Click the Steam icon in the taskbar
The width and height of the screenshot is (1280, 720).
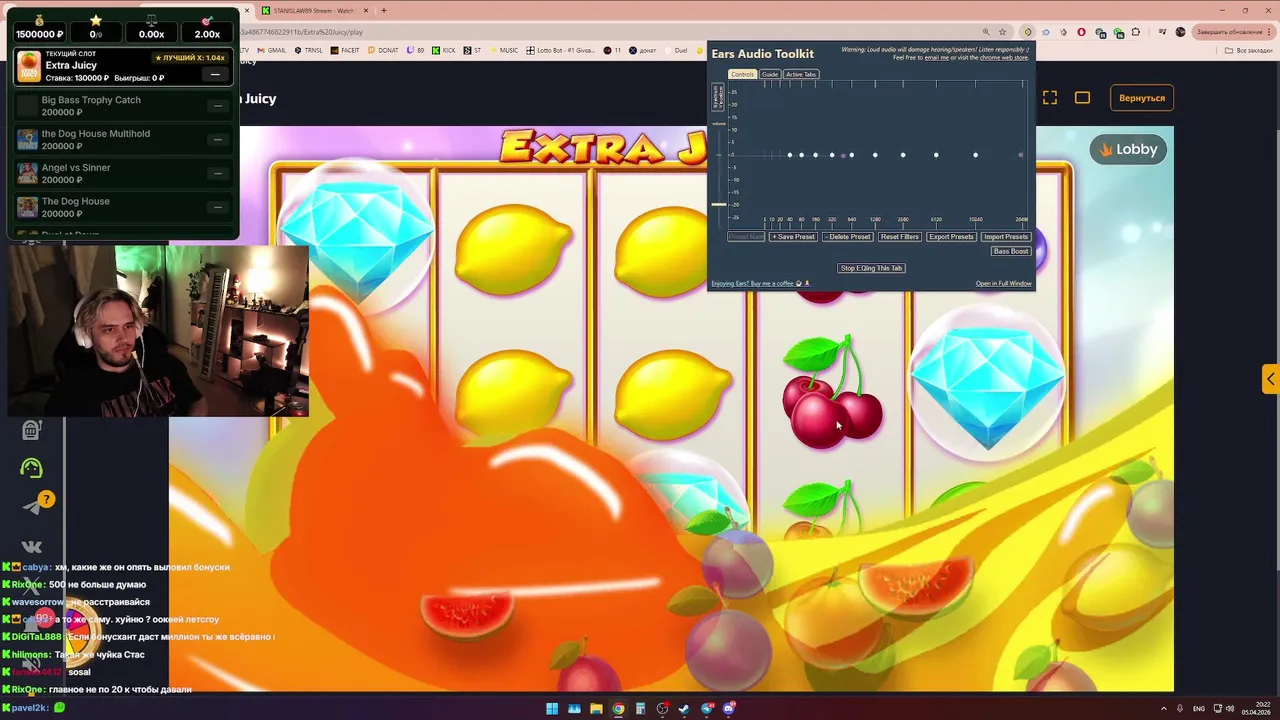pos(685,709)
